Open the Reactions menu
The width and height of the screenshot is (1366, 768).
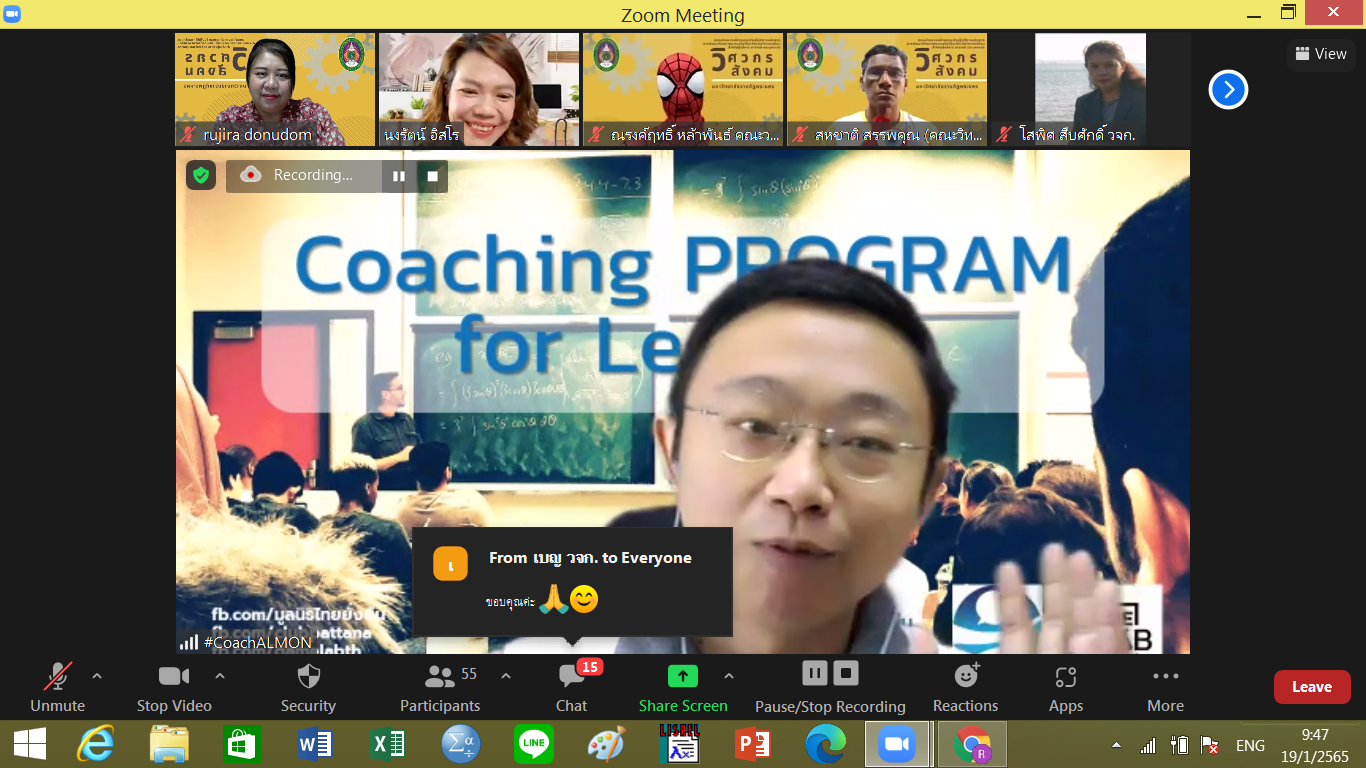click(966, 687)
